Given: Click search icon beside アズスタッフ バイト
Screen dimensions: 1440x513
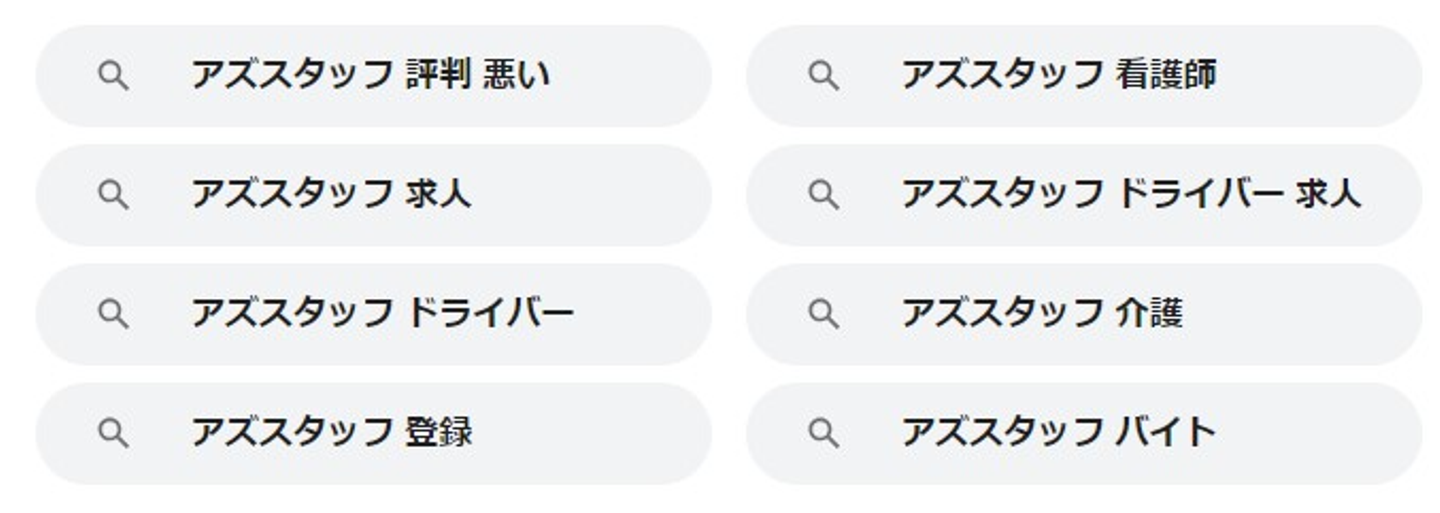Looking at the screenshot, I should [823, 433].
